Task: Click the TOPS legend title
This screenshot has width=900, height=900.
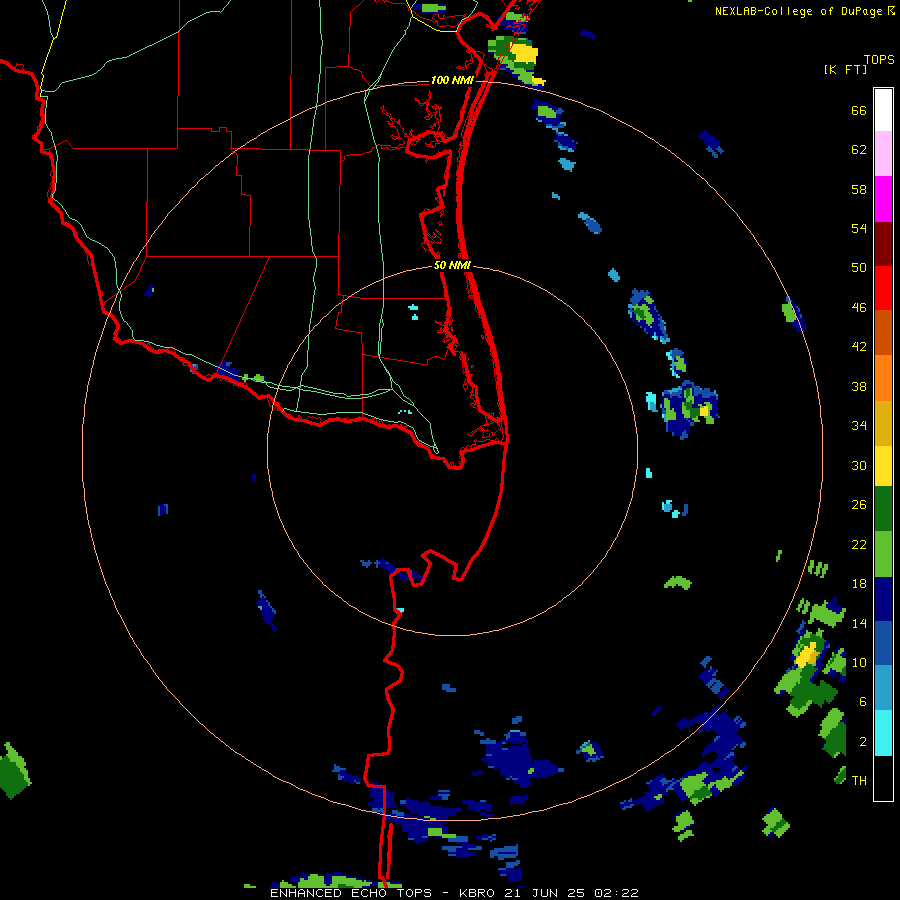Action: point(879,59)
